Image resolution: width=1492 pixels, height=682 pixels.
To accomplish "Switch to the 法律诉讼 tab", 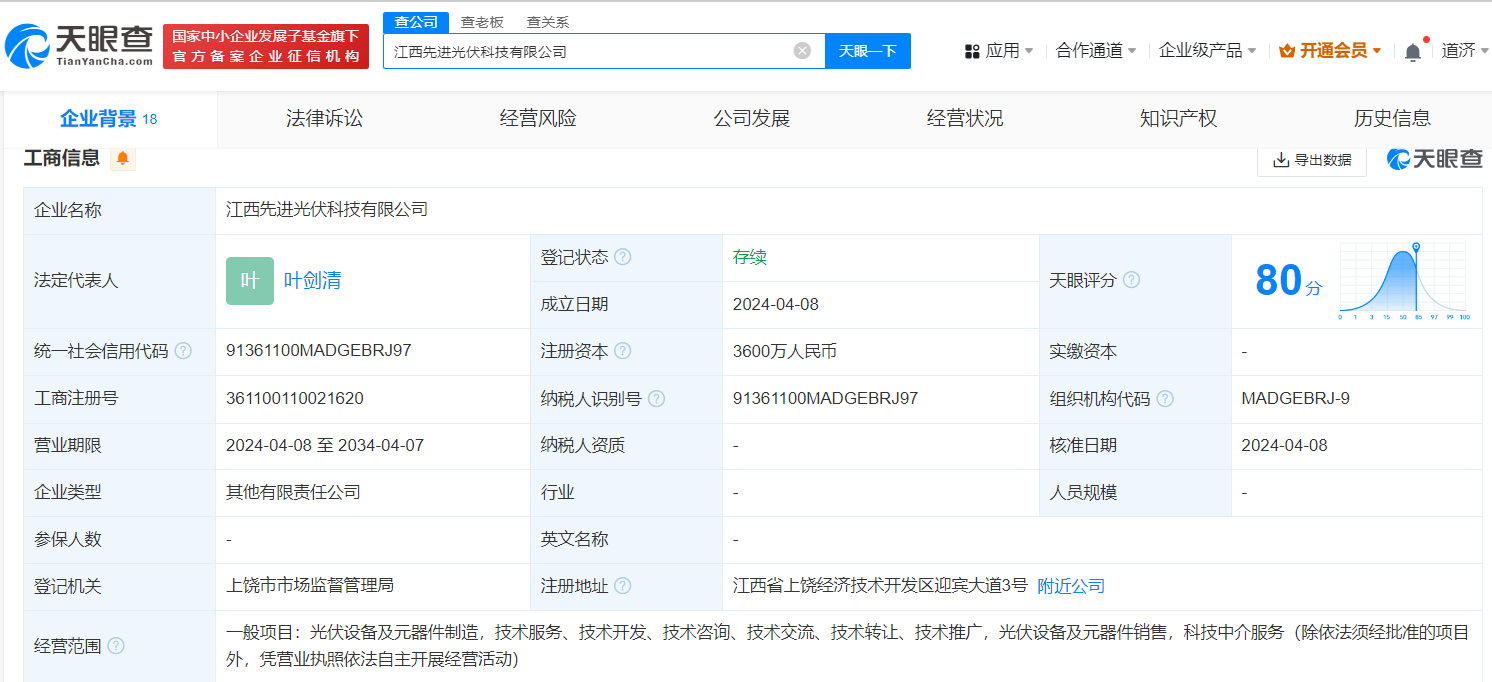I will click(324, 119).
